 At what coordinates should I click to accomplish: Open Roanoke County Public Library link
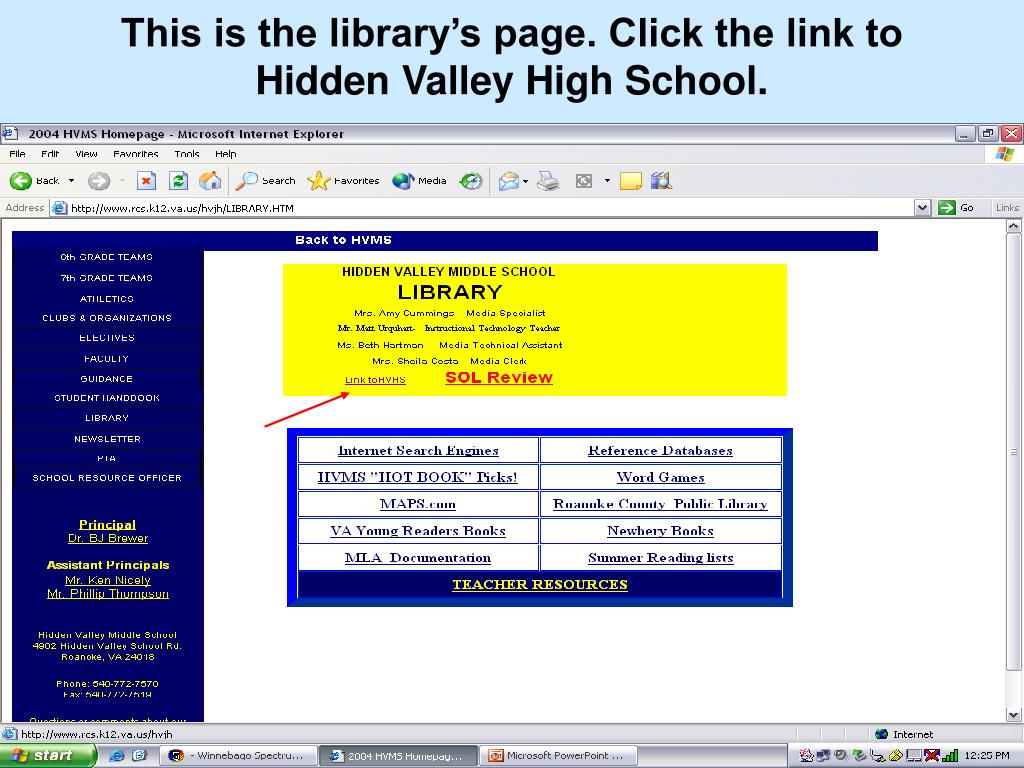tap(660, 504)
